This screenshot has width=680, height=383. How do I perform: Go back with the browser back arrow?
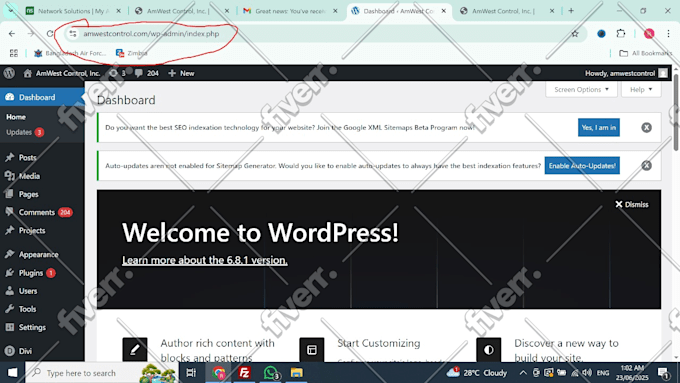12,33
